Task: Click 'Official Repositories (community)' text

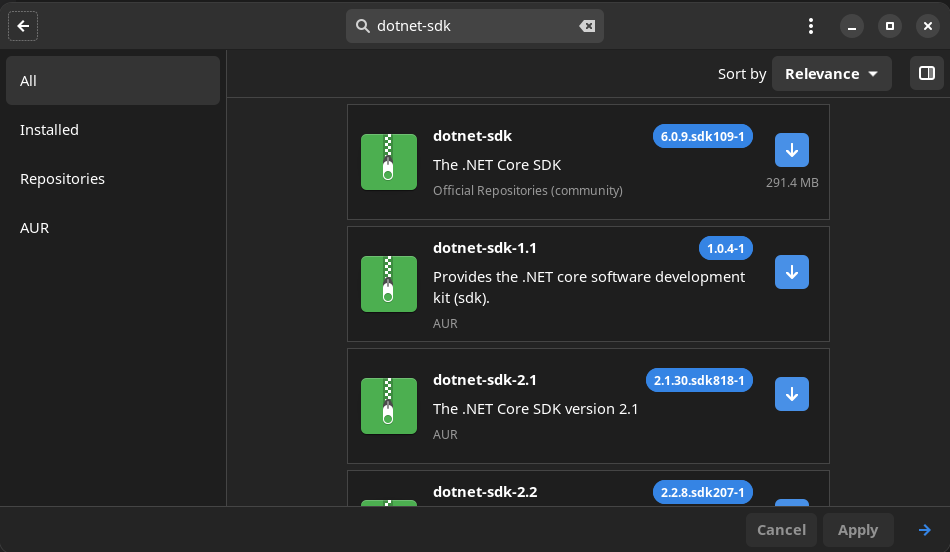Action: (528, 190)
